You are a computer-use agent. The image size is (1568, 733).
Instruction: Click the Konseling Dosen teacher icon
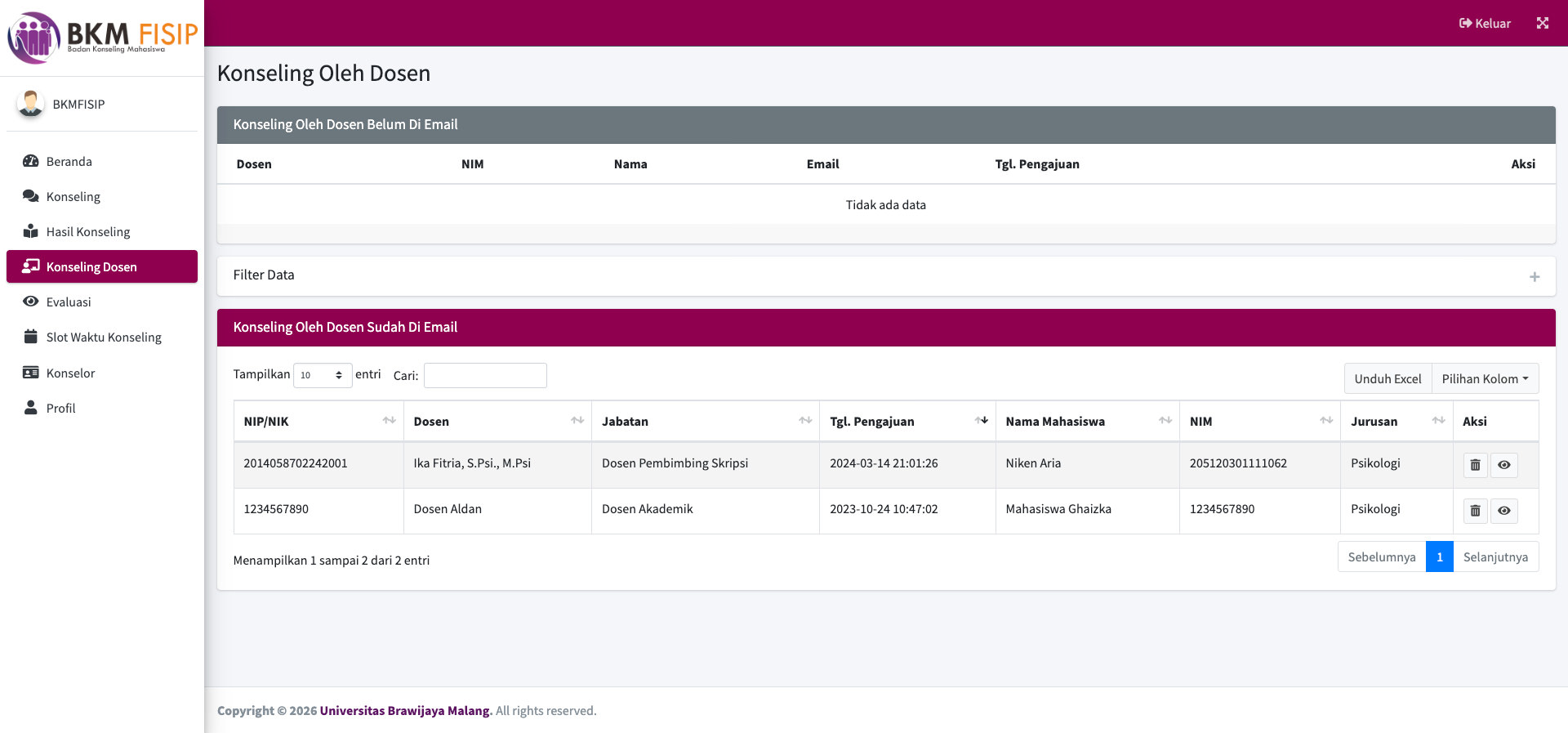pos(31,266)
